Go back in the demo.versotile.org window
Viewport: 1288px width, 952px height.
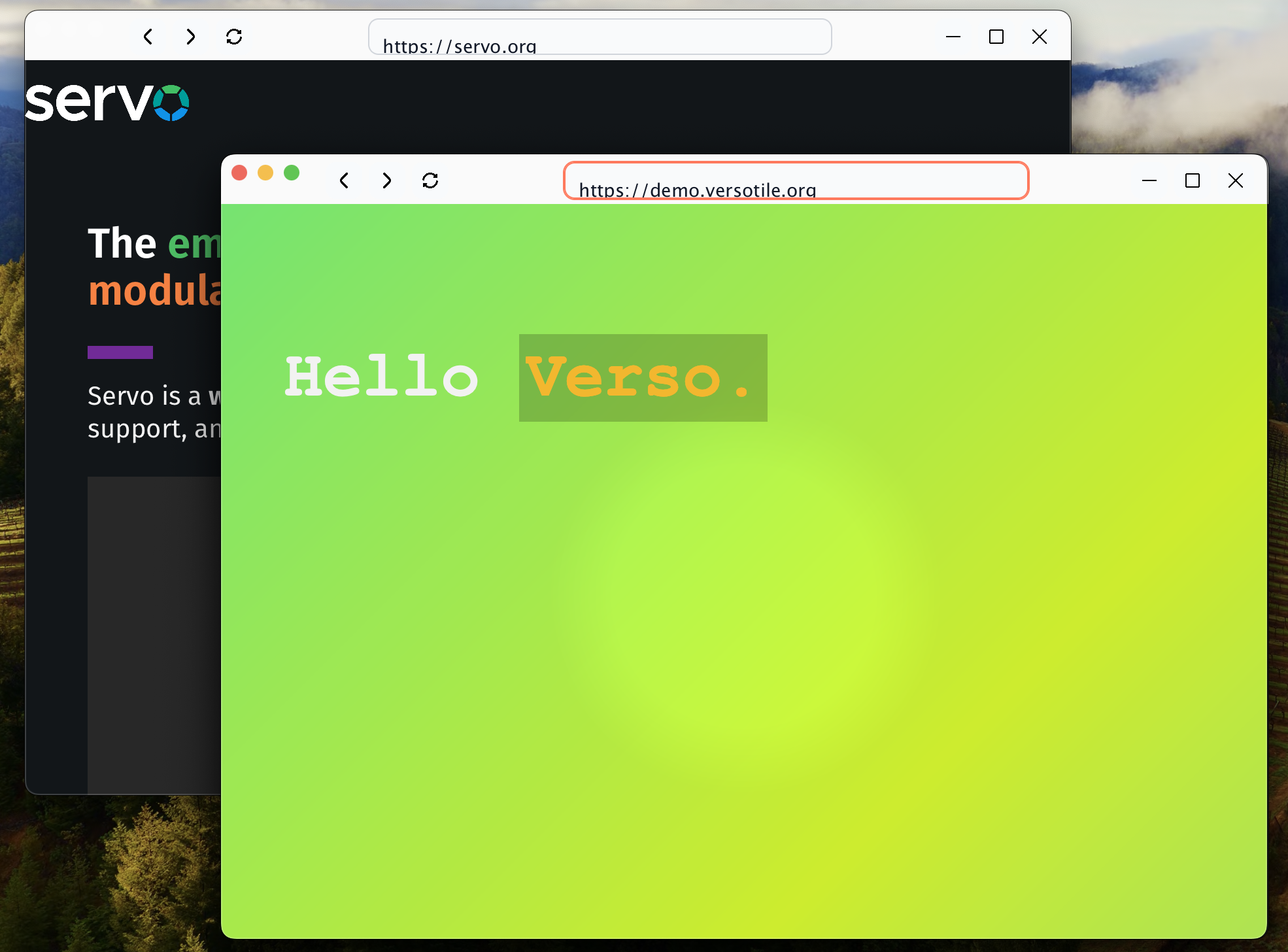[345, 180]
